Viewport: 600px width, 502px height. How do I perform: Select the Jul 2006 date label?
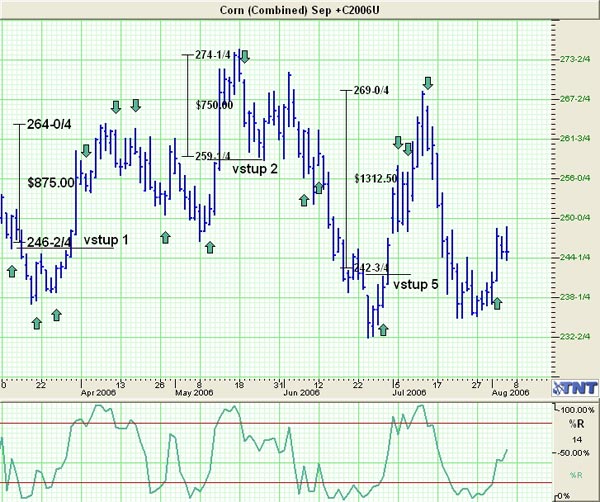[409, 393]
